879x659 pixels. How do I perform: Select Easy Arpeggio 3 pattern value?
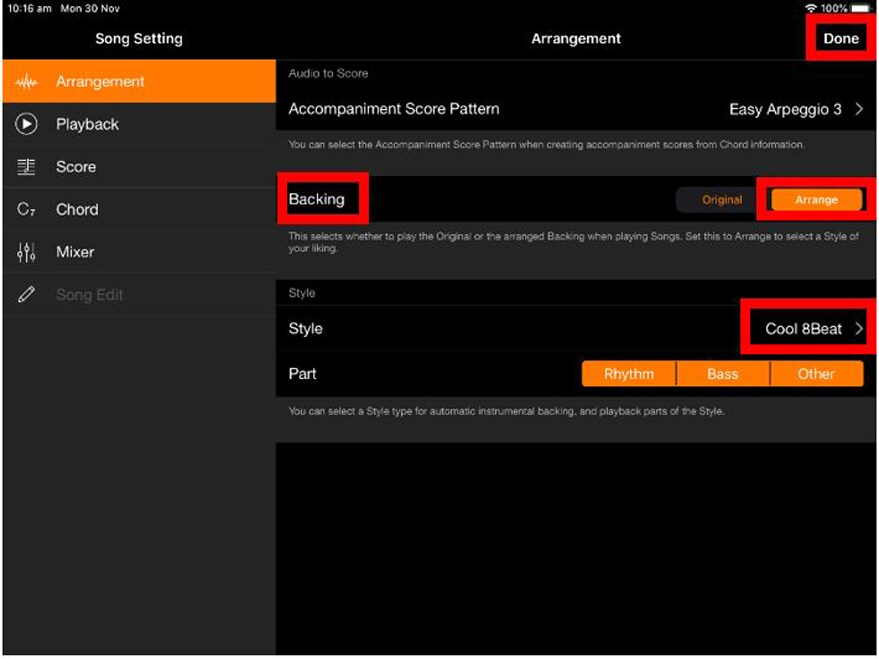785,109
